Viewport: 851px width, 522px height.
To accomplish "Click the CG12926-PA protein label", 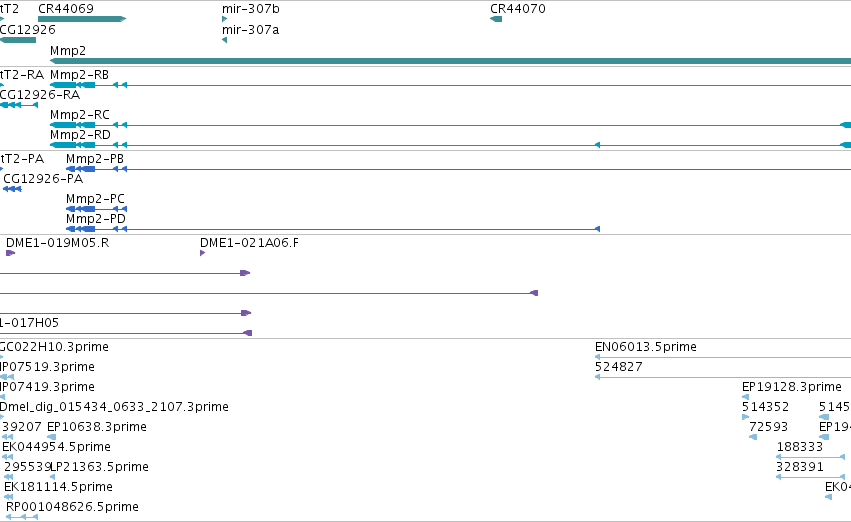I will (x=43, y=179).
